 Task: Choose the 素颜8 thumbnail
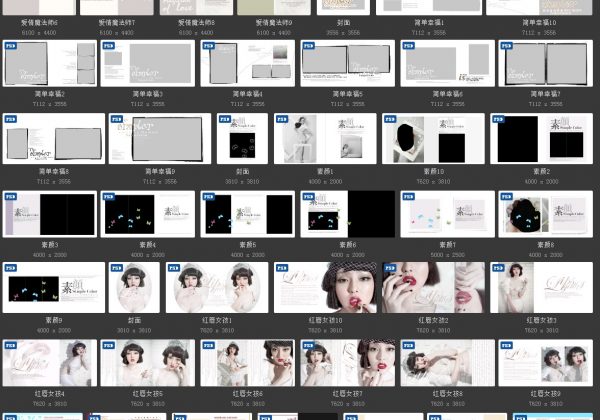point(545,213)
